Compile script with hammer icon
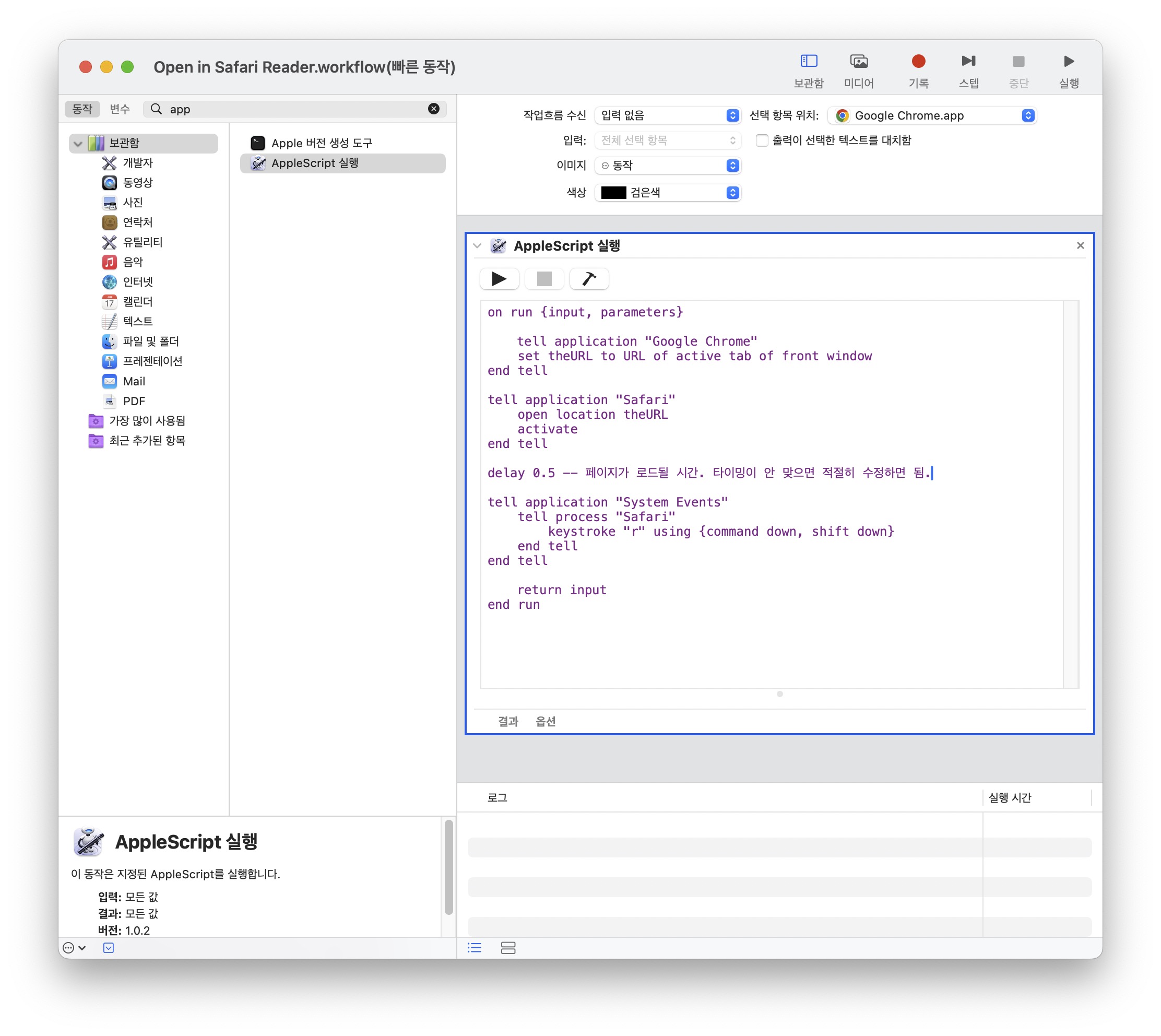Screen dimensions: 1161x1036 click(x=588, y=279)
